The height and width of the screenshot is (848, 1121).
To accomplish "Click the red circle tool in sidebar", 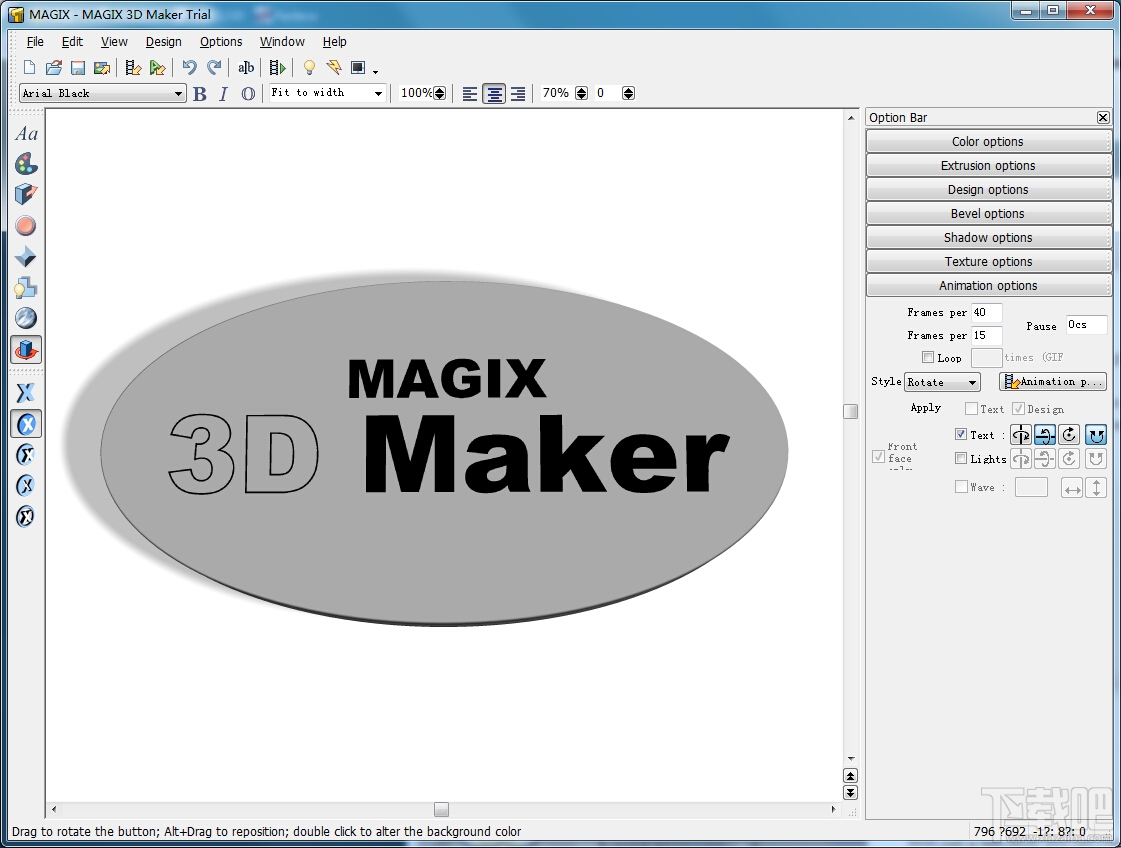I will click(26, 226).
